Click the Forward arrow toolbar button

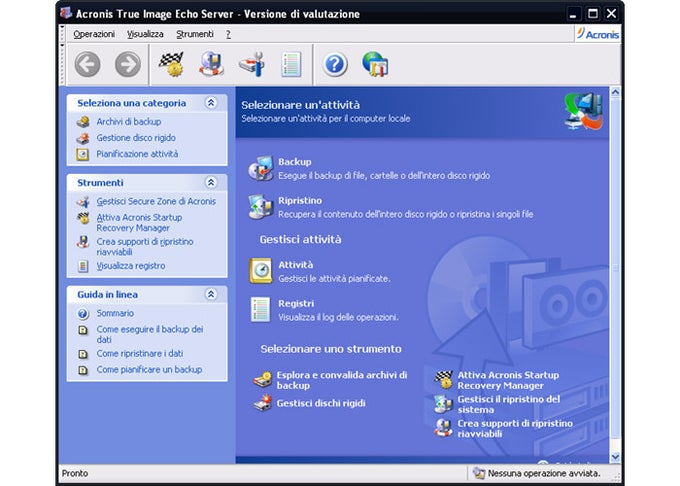click(128, 65)
